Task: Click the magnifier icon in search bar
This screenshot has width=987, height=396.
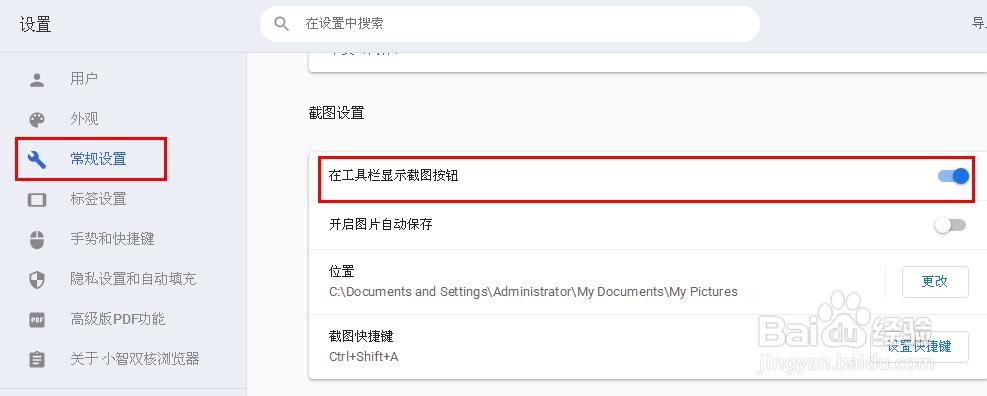Action: [x=281, y=24]
